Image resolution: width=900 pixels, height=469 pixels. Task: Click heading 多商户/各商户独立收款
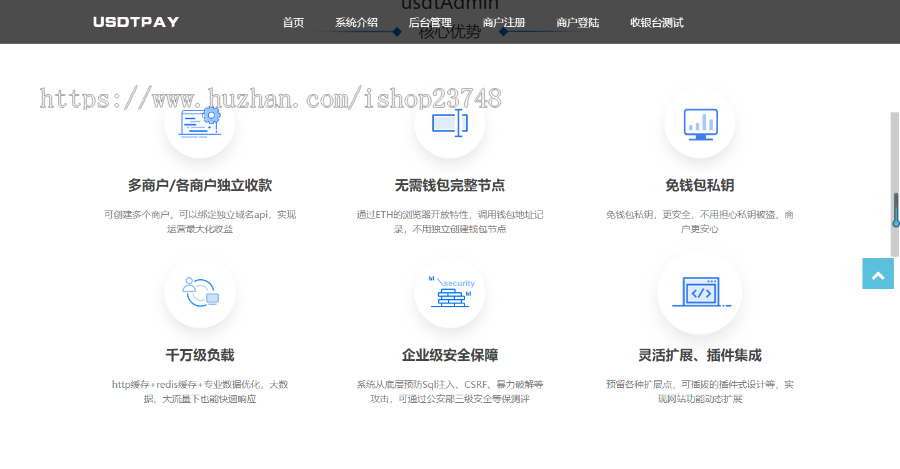click(x=200, y=185)
